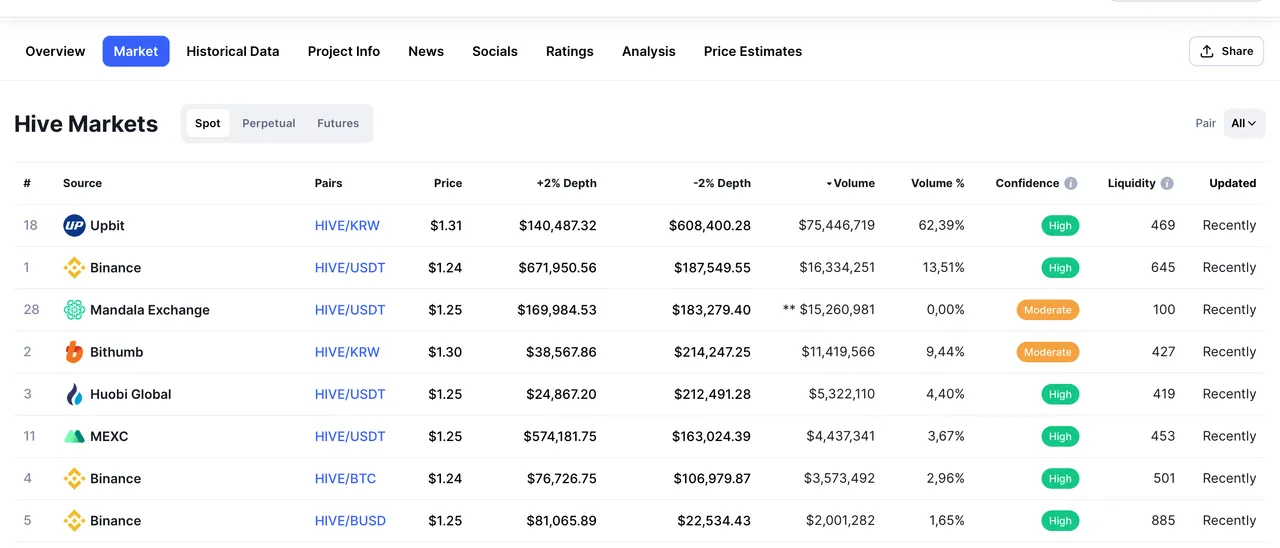Click the liquidity score 885
Image resolution: width=1280 pixels, height=548 pixels.
1164,520
